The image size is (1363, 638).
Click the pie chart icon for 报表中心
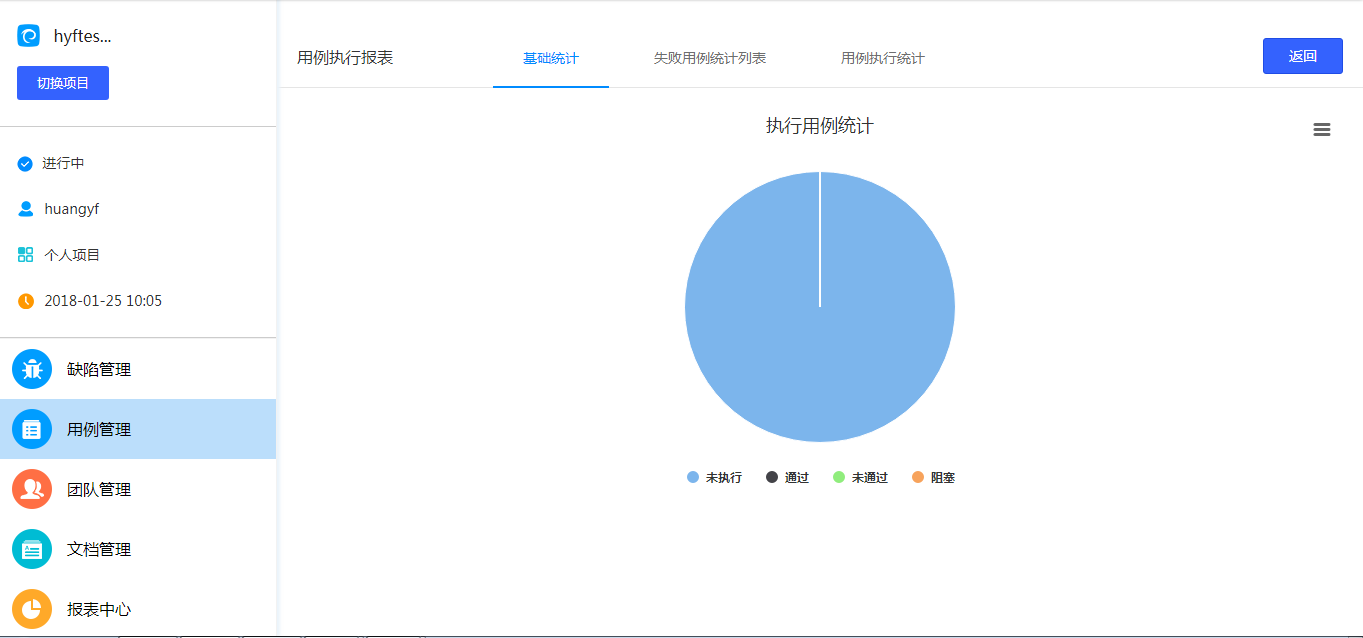(32, 609)
